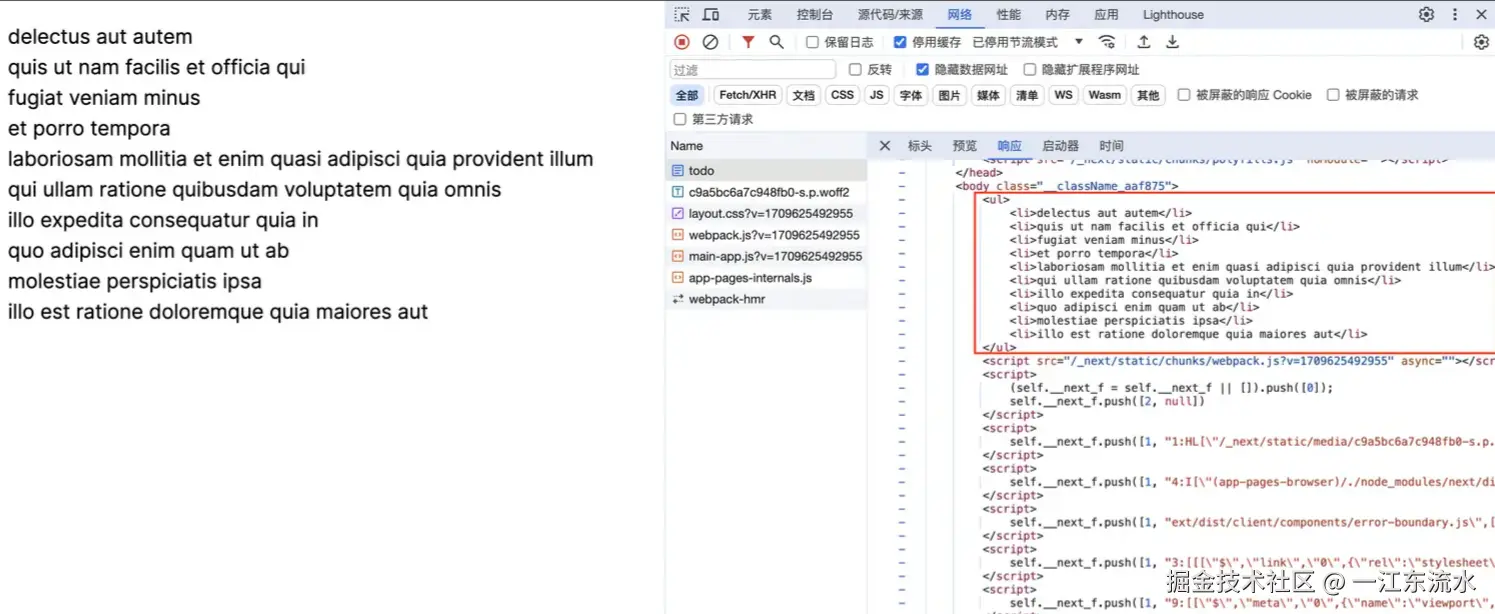Click the font icon beside woff2 file
The width and height of the screenshot is (1495, 614).
[677, 192]
